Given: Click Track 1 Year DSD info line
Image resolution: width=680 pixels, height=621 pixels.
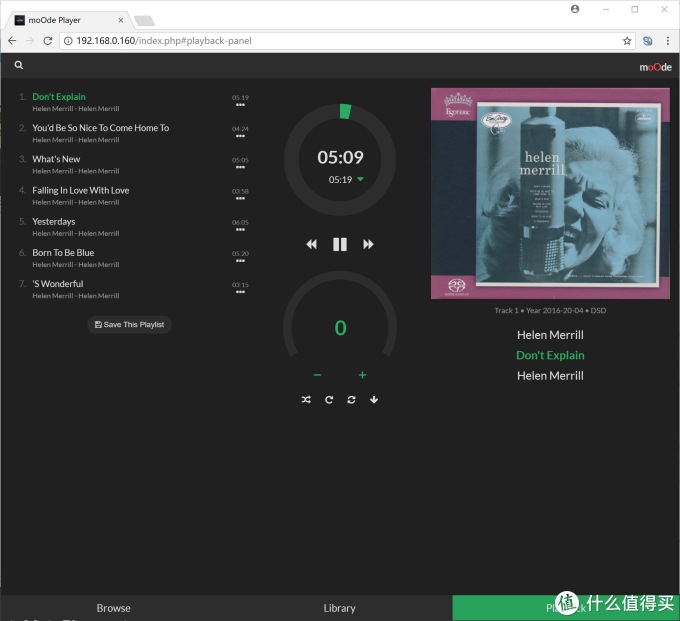Looking at the screenshot, I should click(550, 310).
